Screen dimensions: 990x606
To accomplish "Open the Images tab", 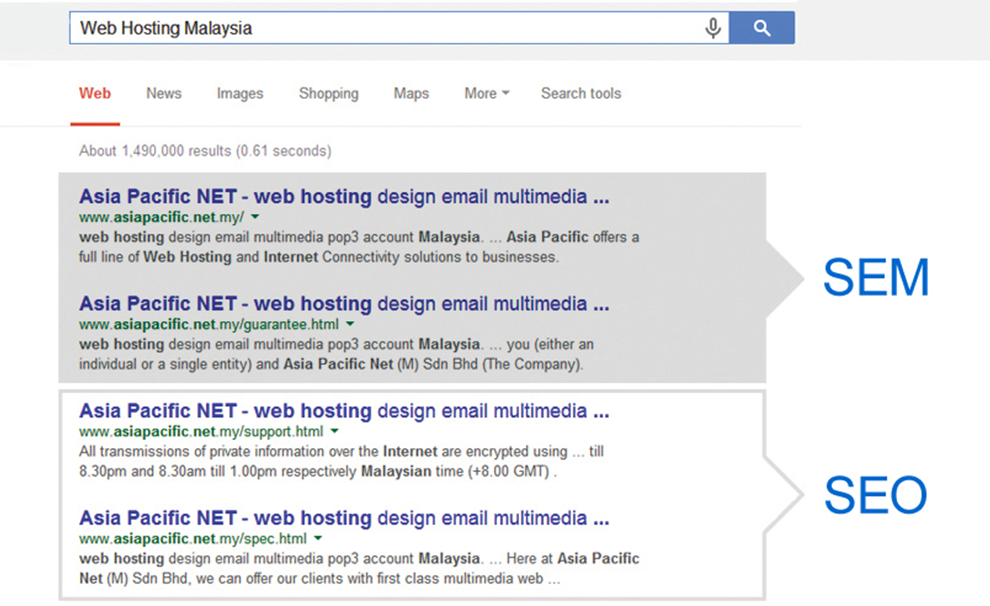I will click(x=240, y=93).
